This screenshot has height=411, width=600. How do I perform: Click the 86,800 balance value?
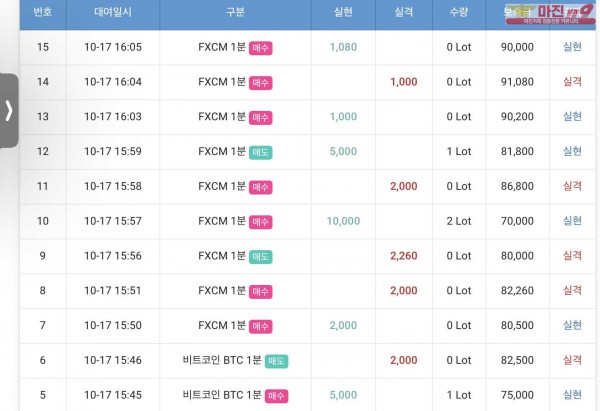(x=517, y=186)
